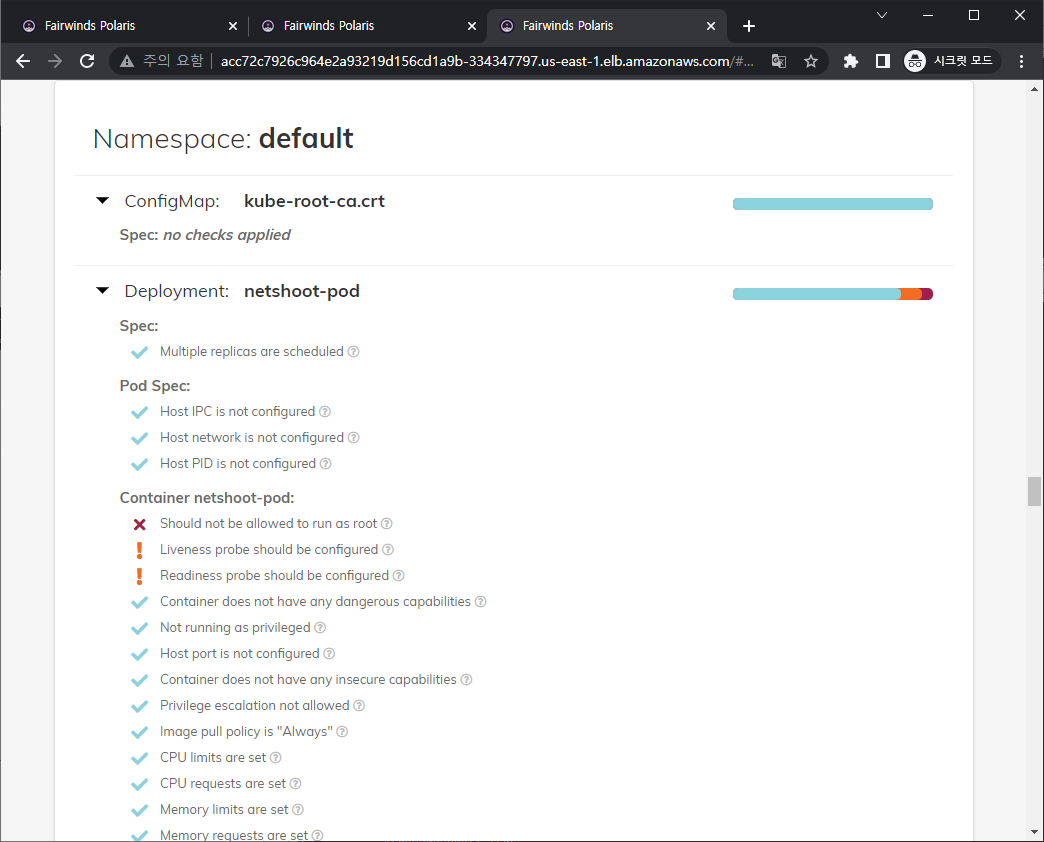
Task: Open help tooltip for "Should not be allowed to run as root"
Action: coord(388,523)
